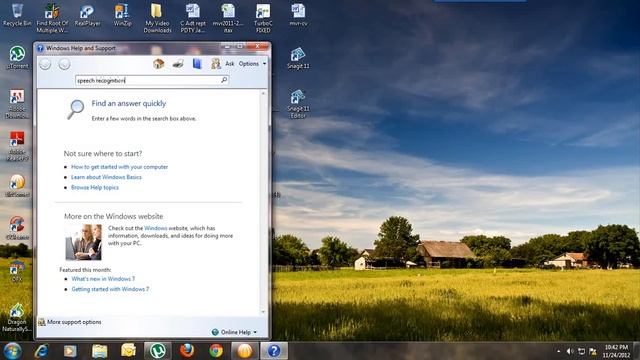Open Windows Explorer from taskbar

tap(99, 351)
